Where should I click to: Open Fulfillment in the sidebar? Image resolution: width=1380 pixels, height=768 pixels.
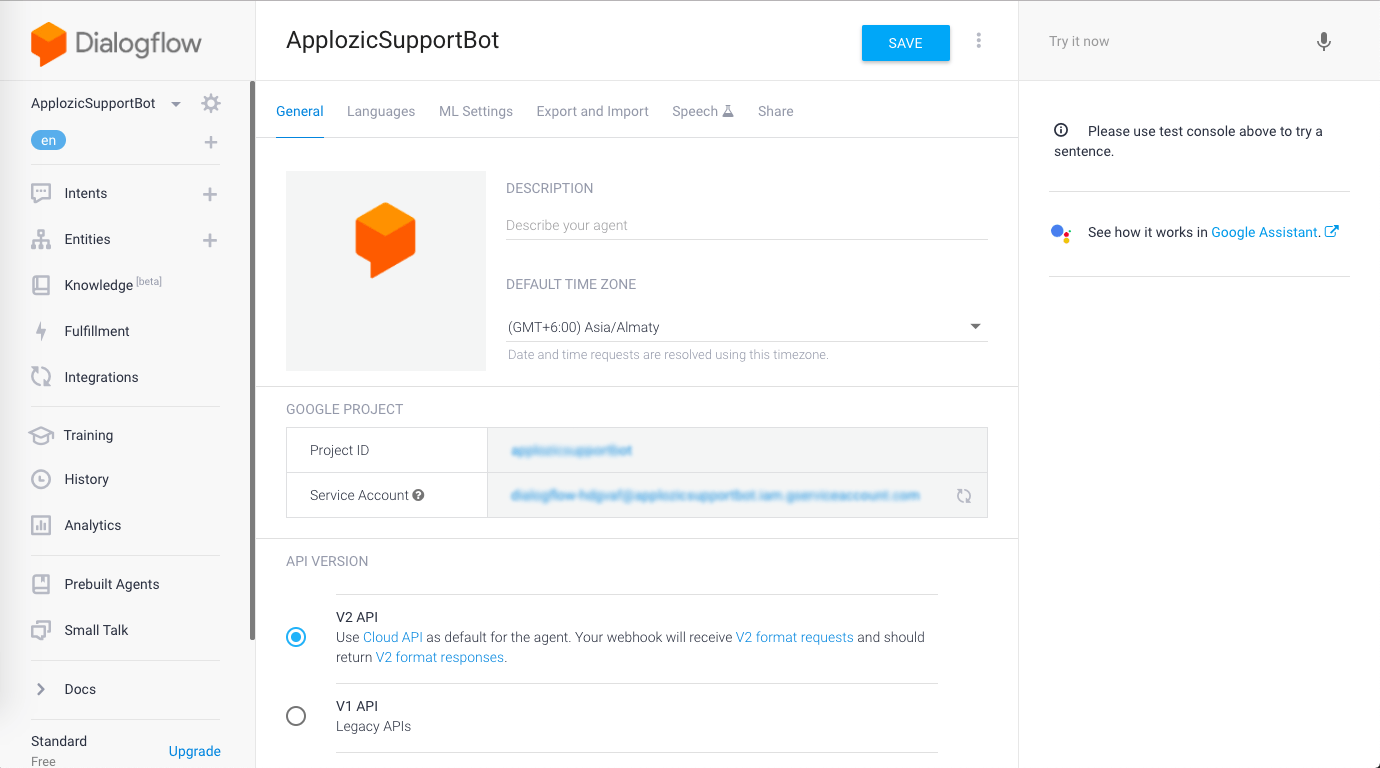pos(97,331)
